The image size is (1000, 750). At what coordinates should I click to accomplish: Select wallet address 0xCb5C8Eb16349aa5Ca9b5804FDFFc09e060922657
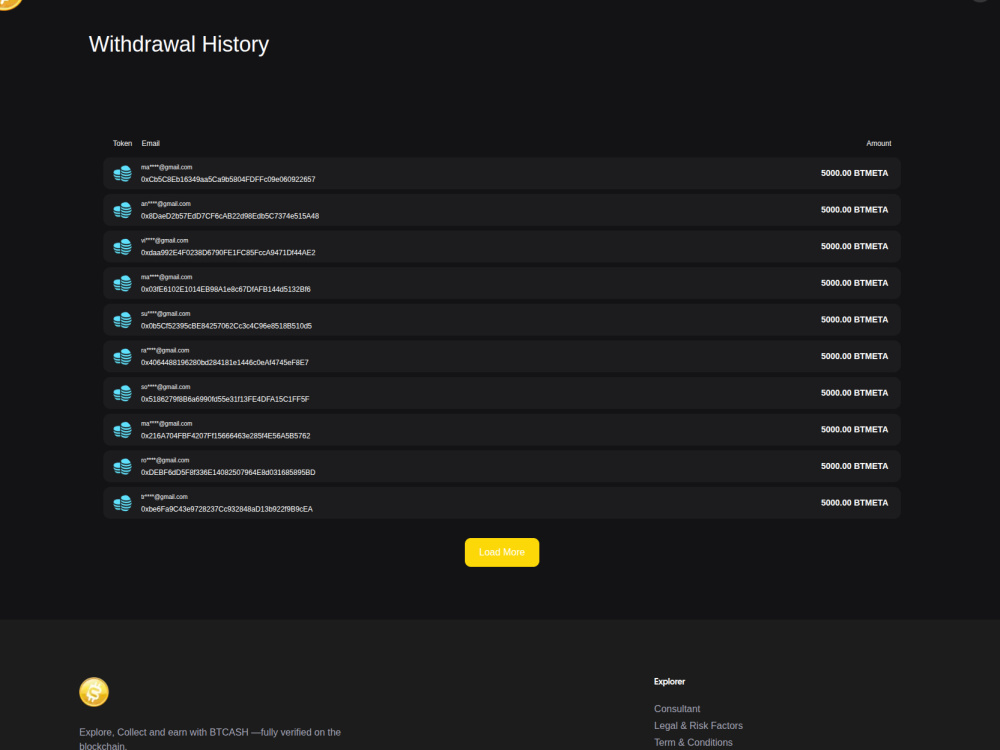(x=228, y=180)
